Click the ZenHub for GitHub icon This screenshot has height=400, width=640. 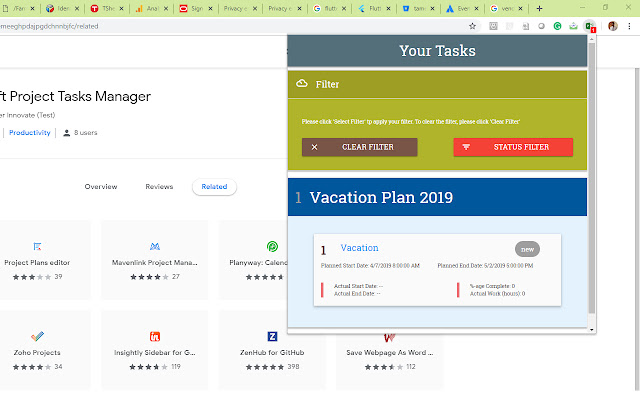click(x=272, y=336)
